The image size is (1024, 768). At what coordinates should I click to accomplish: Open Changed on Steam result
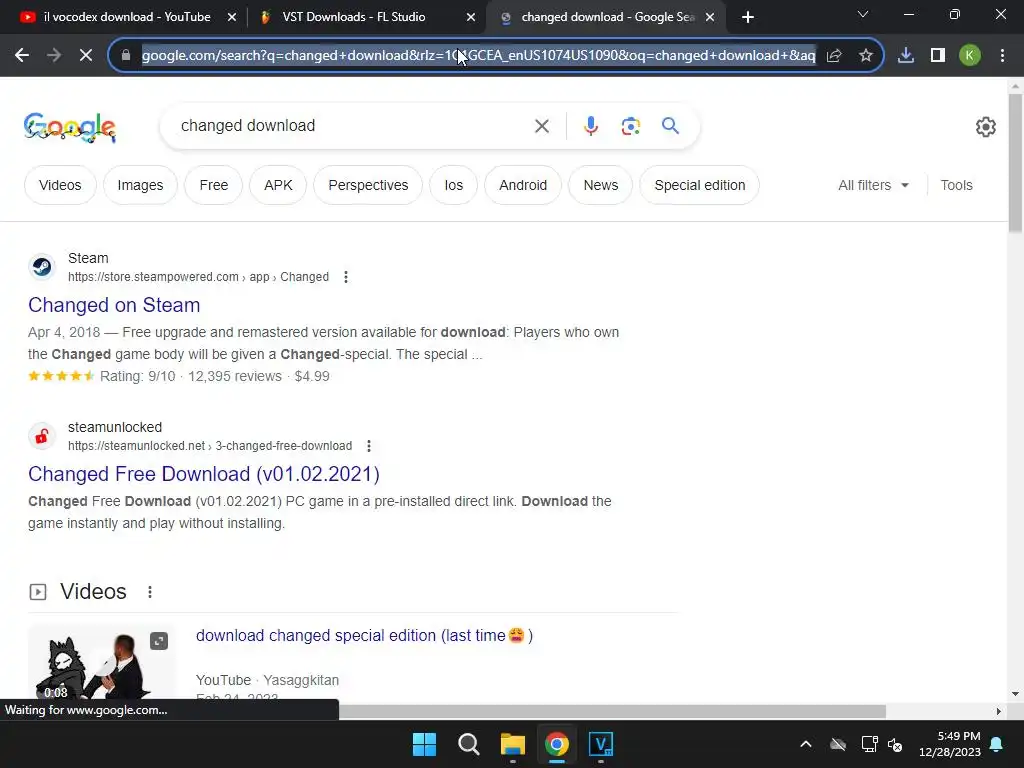(114, 305)
